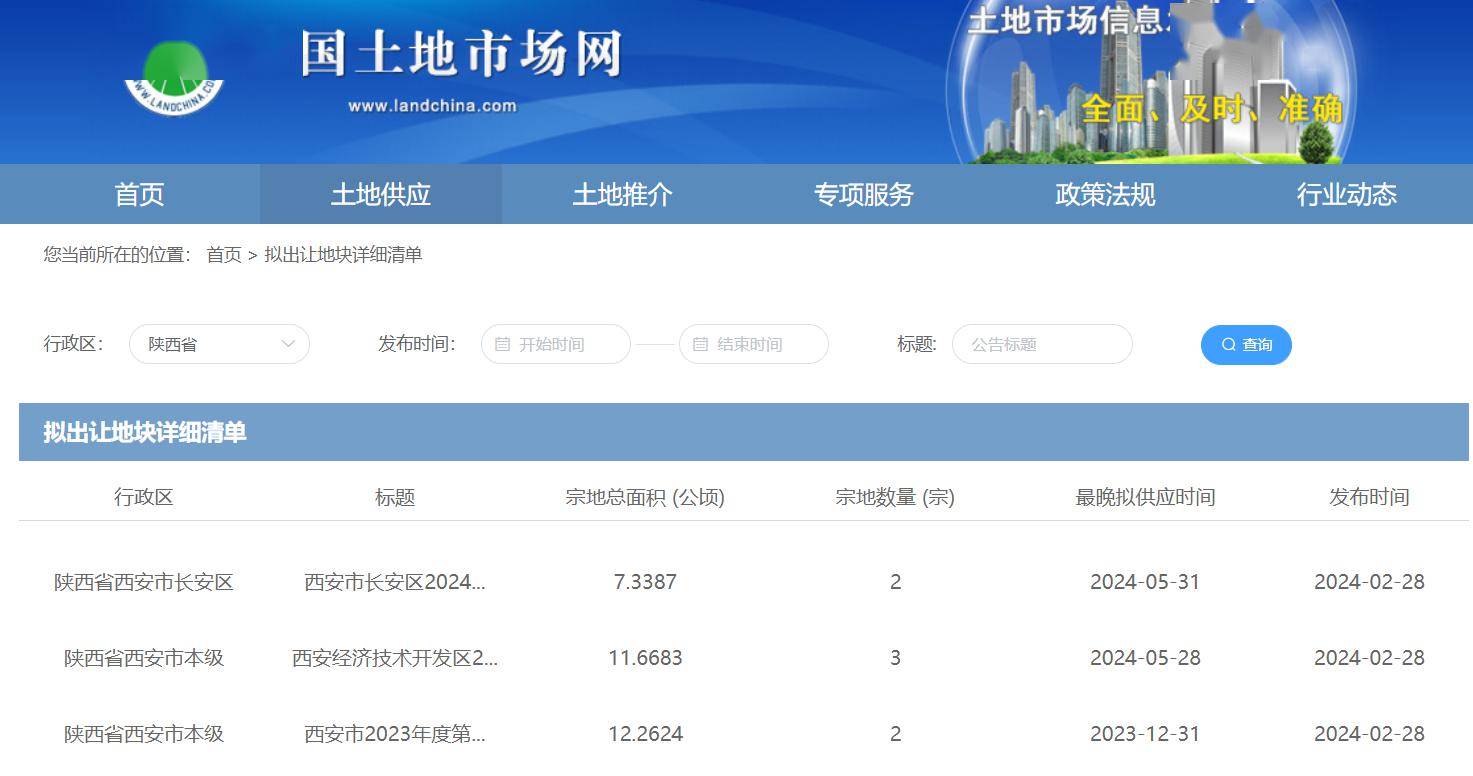This screenshot has width=1473, height=776.
Task: Click the 查询 search button
Action: pyautogui.click(x=1246, y=344)
